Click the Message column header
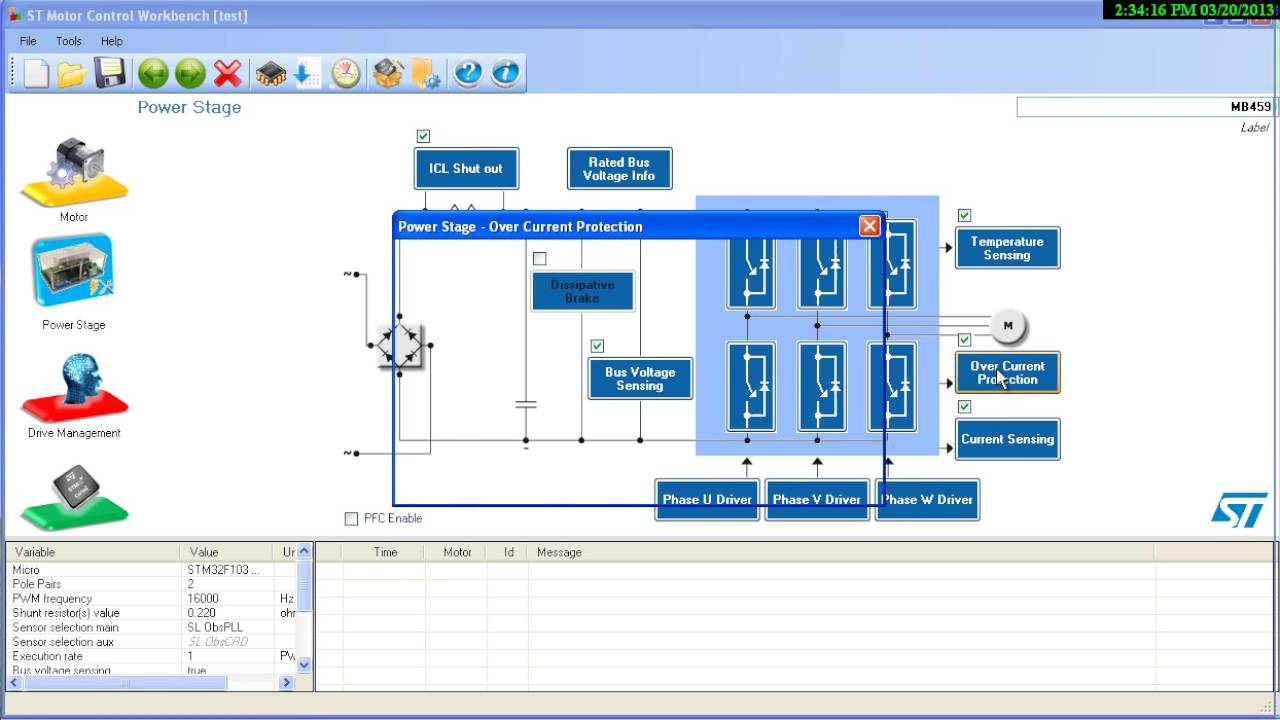 [x=841, y=552]
